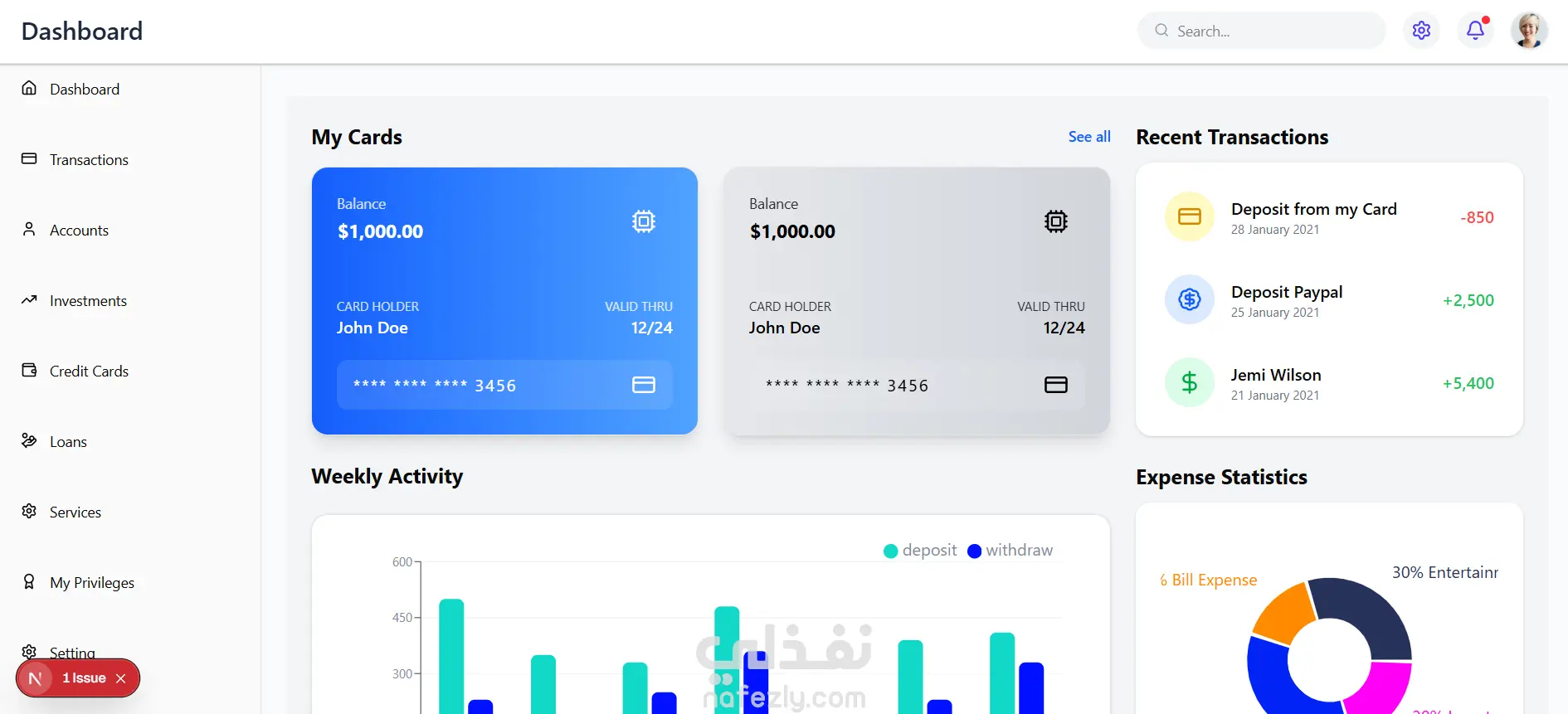Viewport: 1568px width, 714px height.
Task: Open the user profile avatar
Action: (x=1529, y=31)
